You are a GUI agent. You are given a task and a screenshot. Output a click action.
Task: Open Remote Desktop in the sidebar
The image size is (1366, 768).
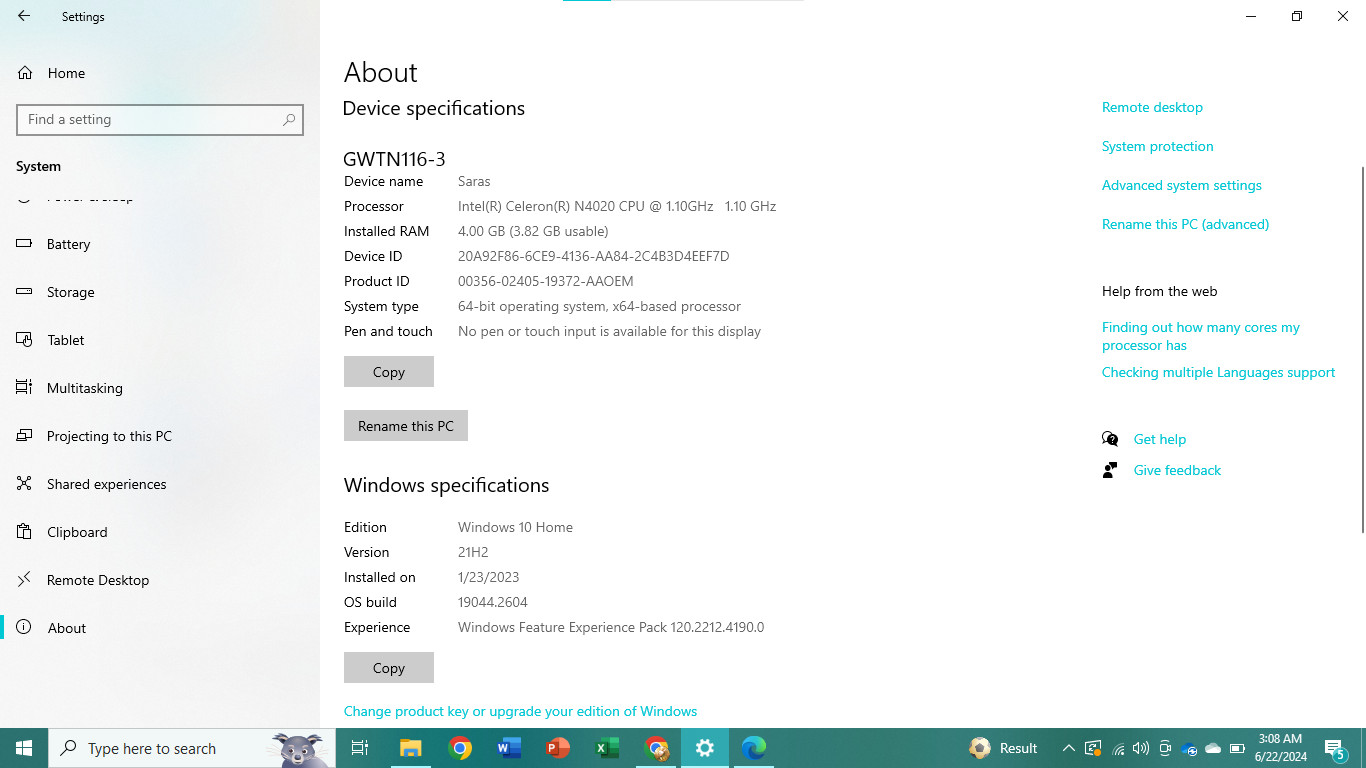tap(160, 580)
